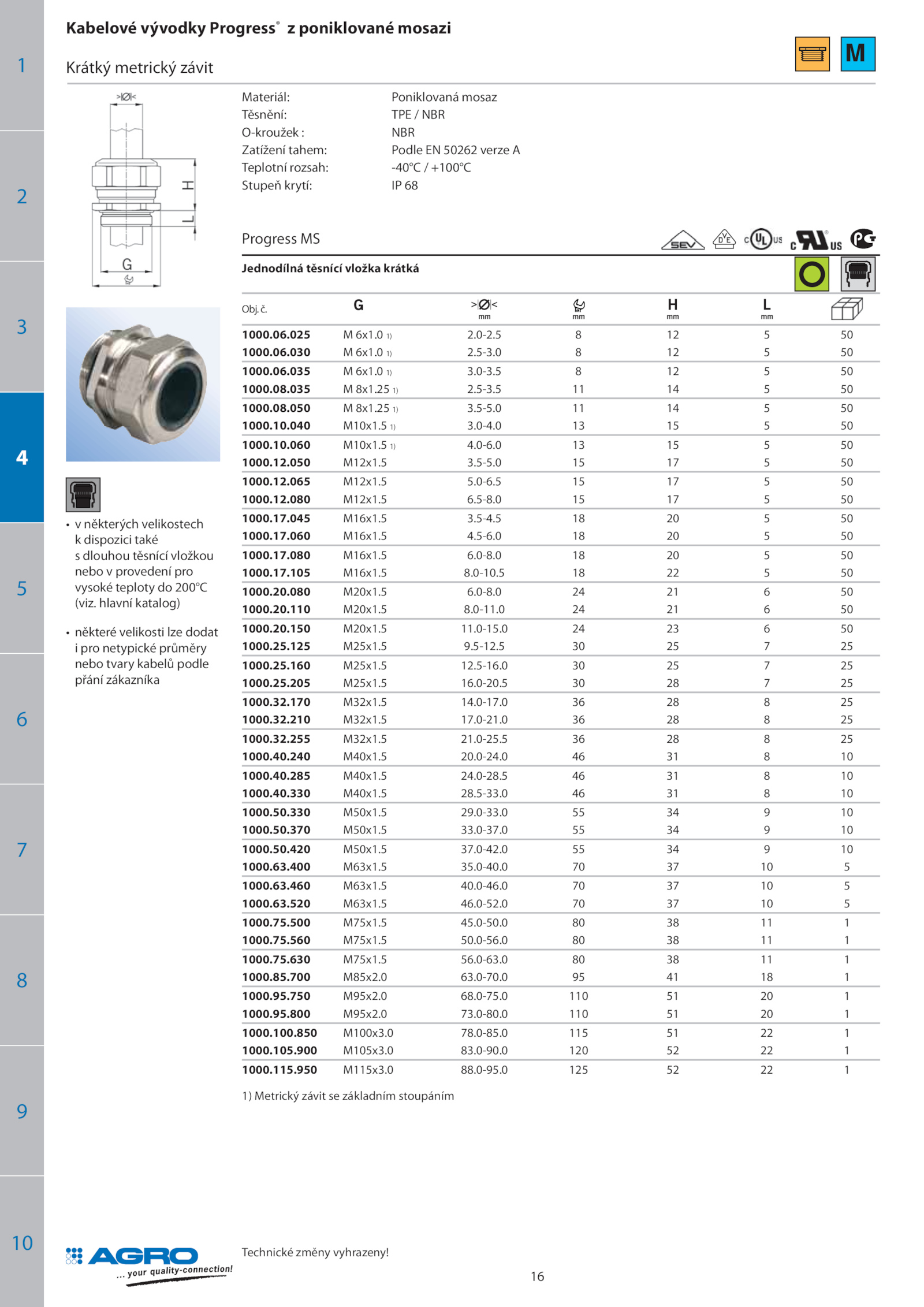Click order number 1000.32.255
Image resolution: width=924 pixels, height=1307 pixels.
tap(276, 739)
